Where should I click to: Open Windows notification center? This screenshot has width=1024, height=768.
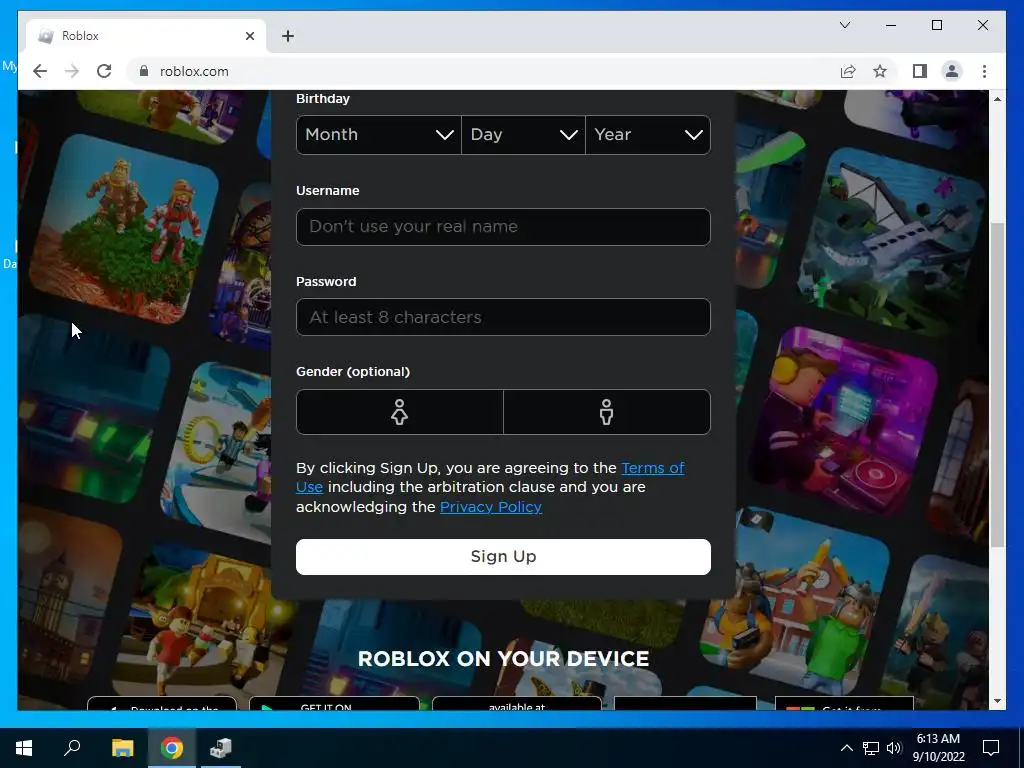(x=991, y=748)
